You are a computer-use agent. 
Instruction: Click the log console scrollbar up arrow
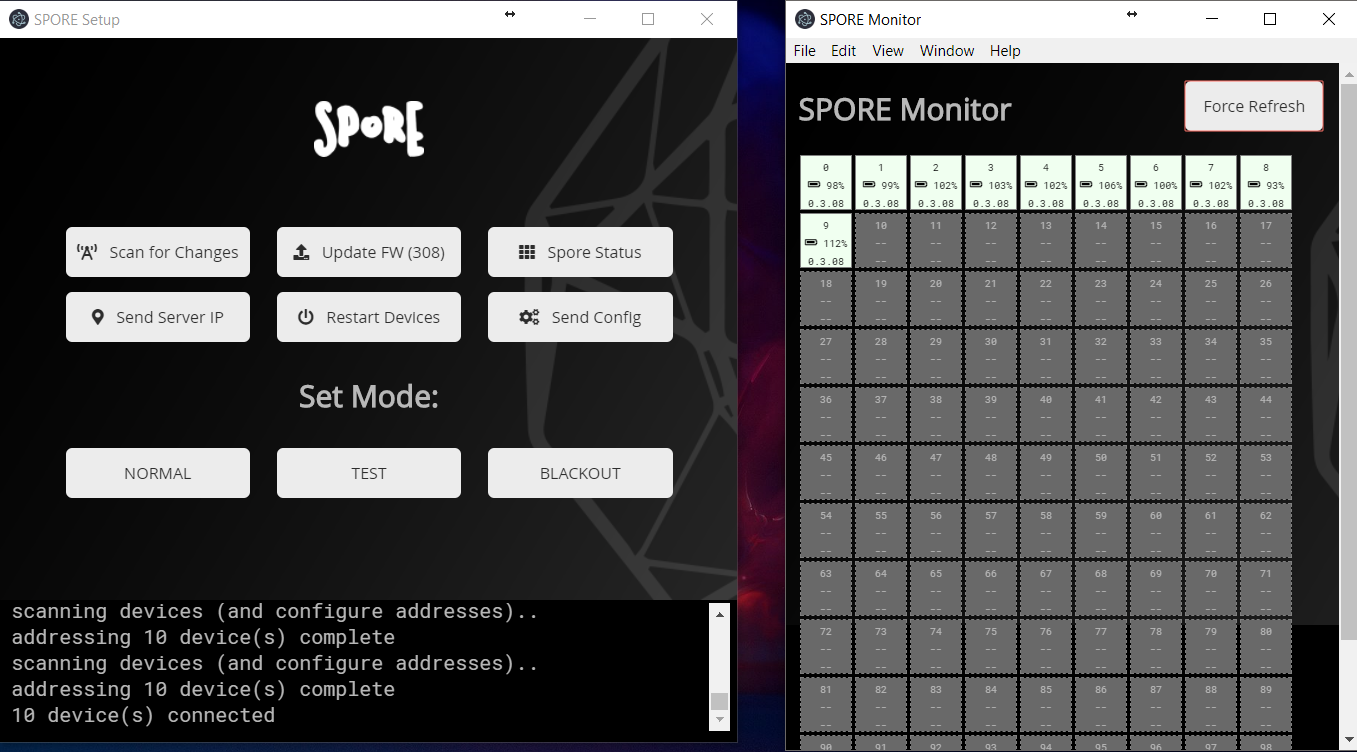719,613
